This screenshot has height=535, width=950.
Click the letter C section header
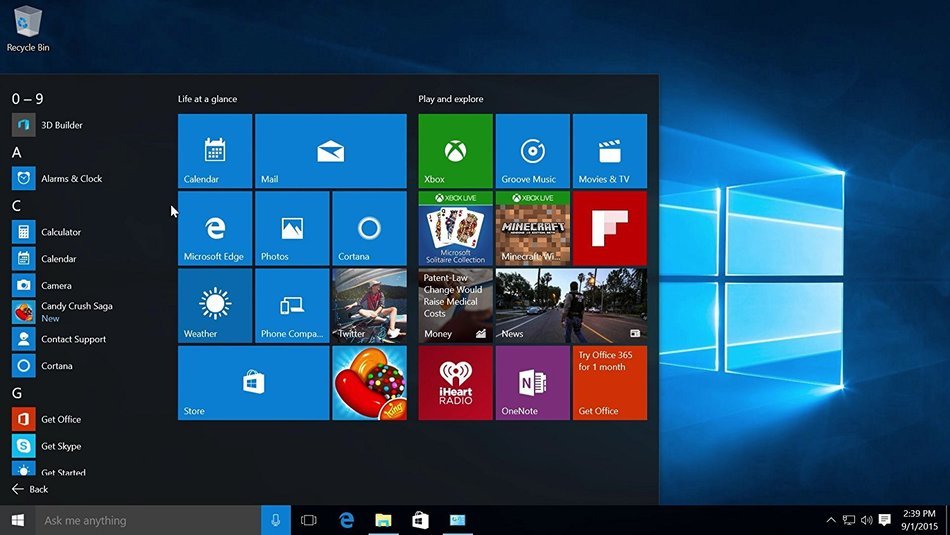point(16,206)
